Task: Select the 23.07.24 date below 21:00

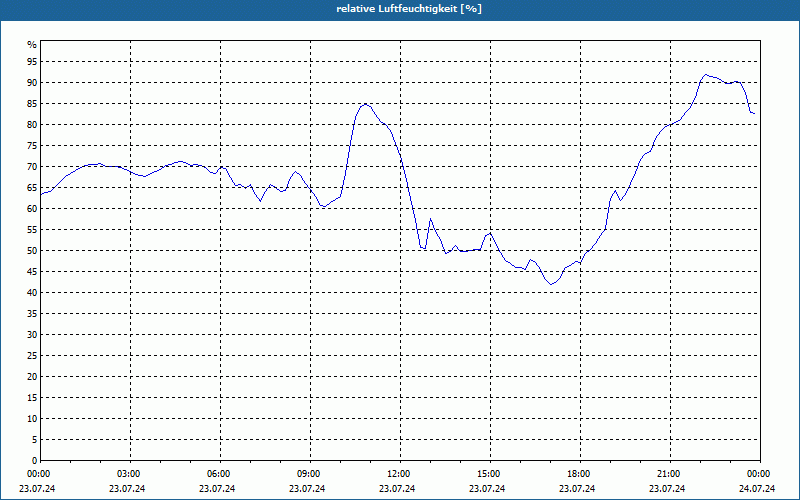Action: click(x=667, y=489)
